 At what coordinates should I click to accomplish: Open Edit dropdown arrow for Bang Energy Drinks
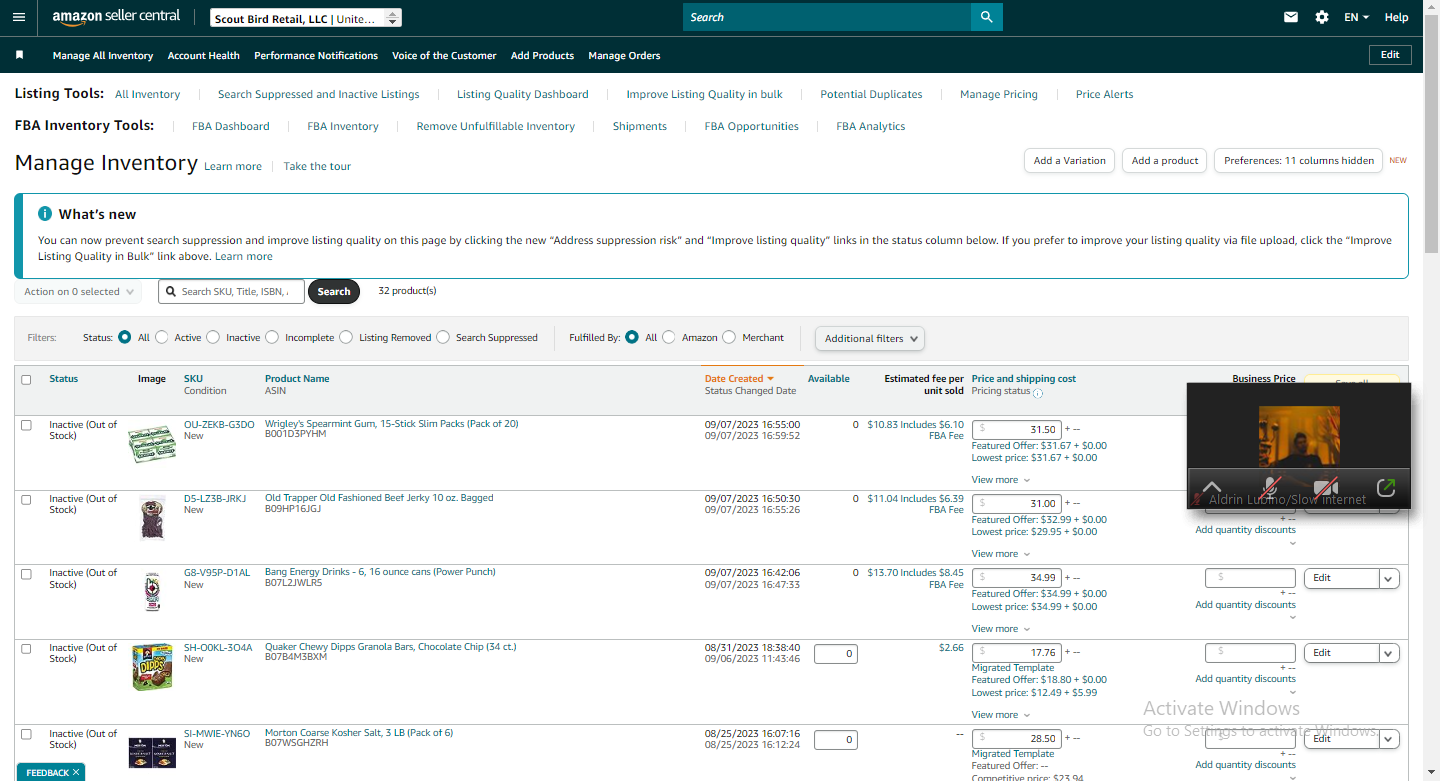(x=1389, y=578)
